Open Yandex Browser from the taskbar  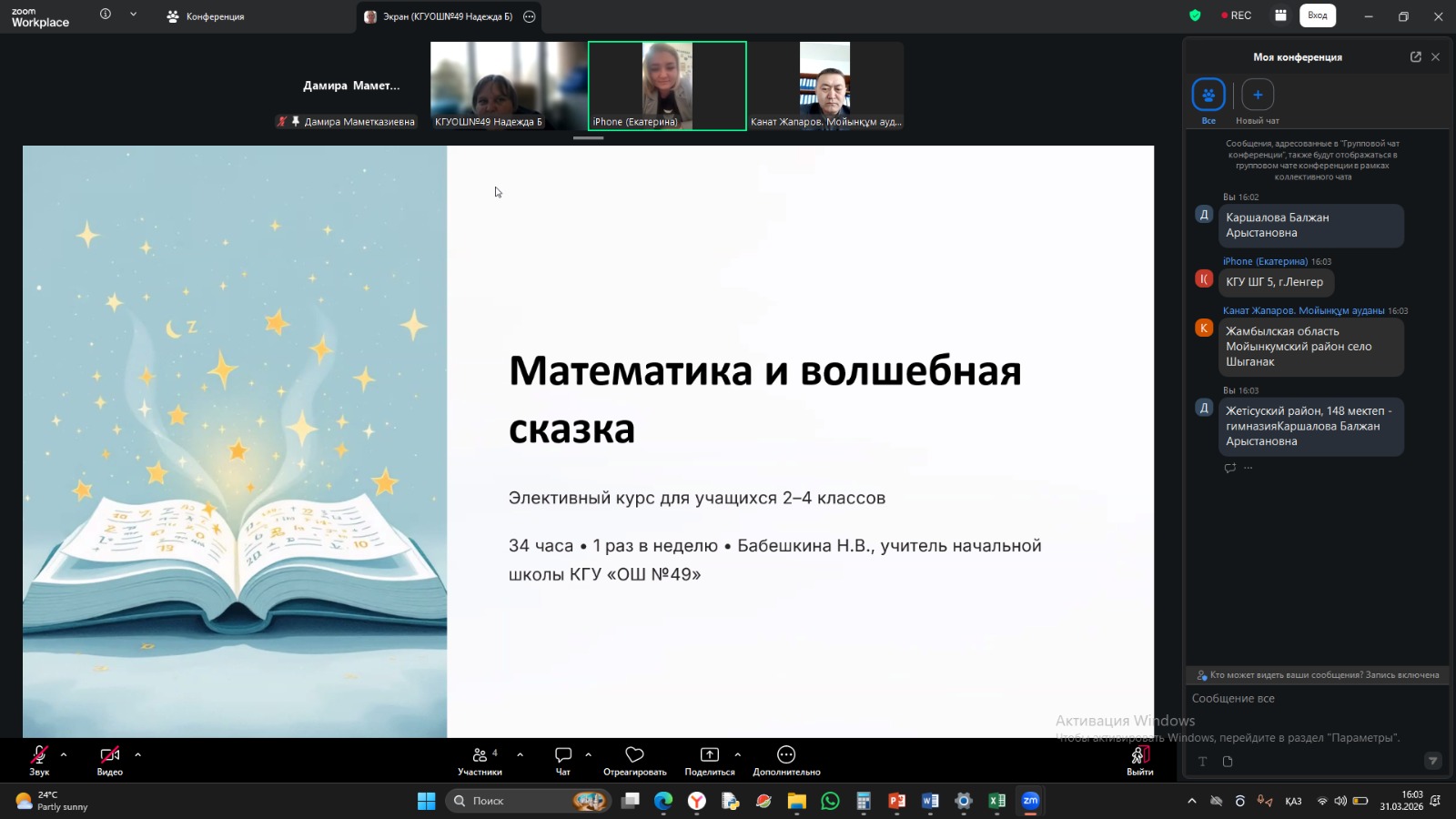coord(697,801)
